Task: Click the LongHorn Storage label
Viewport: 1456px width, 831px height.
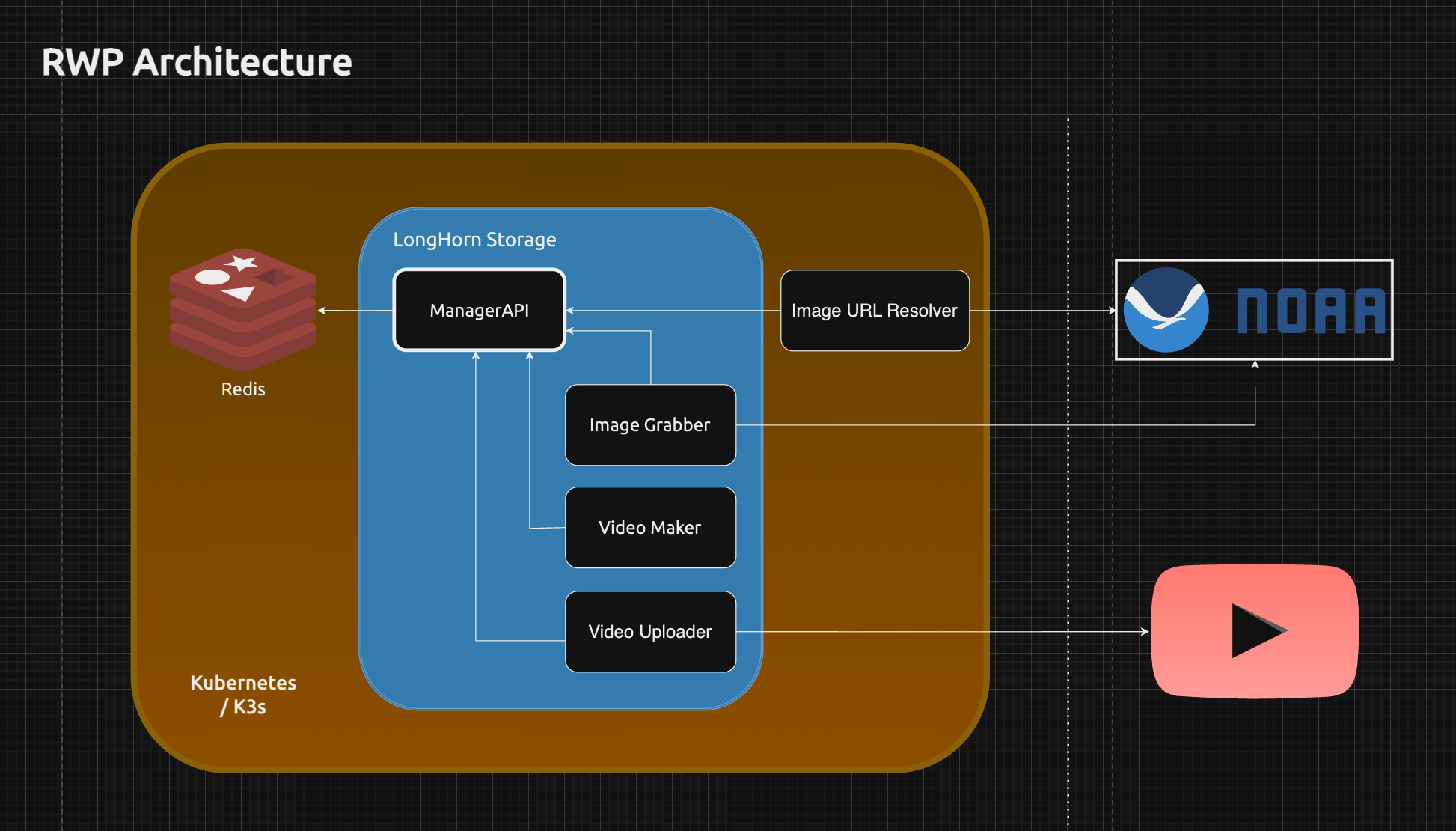Action: click(474, 240)
